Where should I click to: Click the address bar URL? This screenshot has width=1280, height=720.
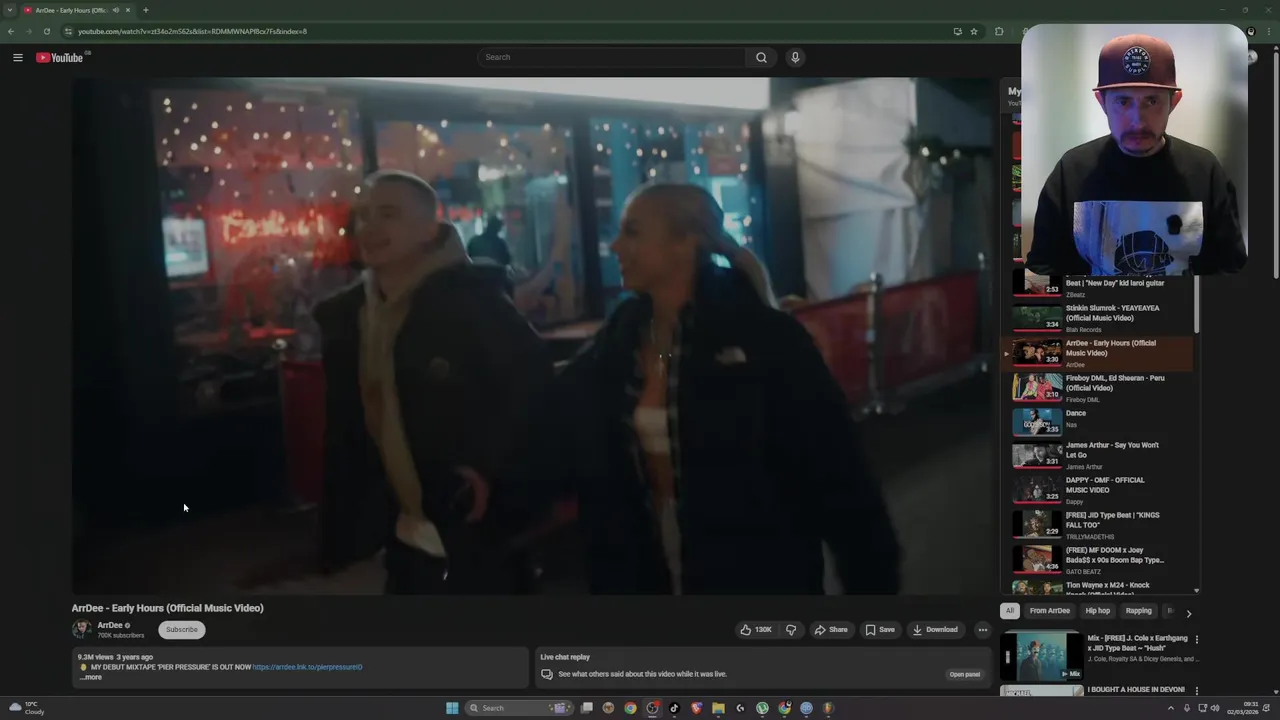(192, 31)
